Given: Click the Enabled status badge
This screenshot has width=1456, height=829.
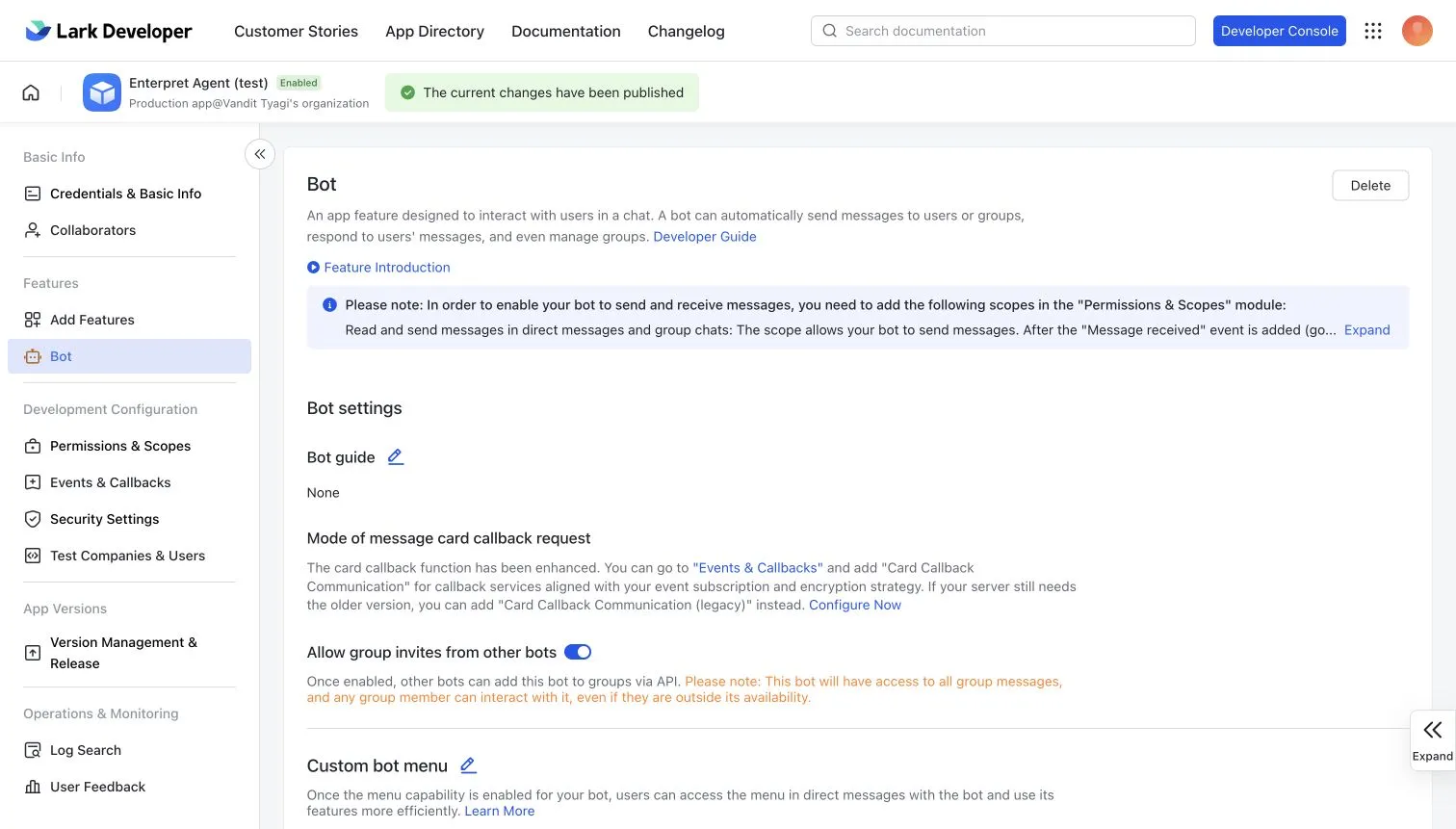Looking at the screenshot, I should (299, 83).
